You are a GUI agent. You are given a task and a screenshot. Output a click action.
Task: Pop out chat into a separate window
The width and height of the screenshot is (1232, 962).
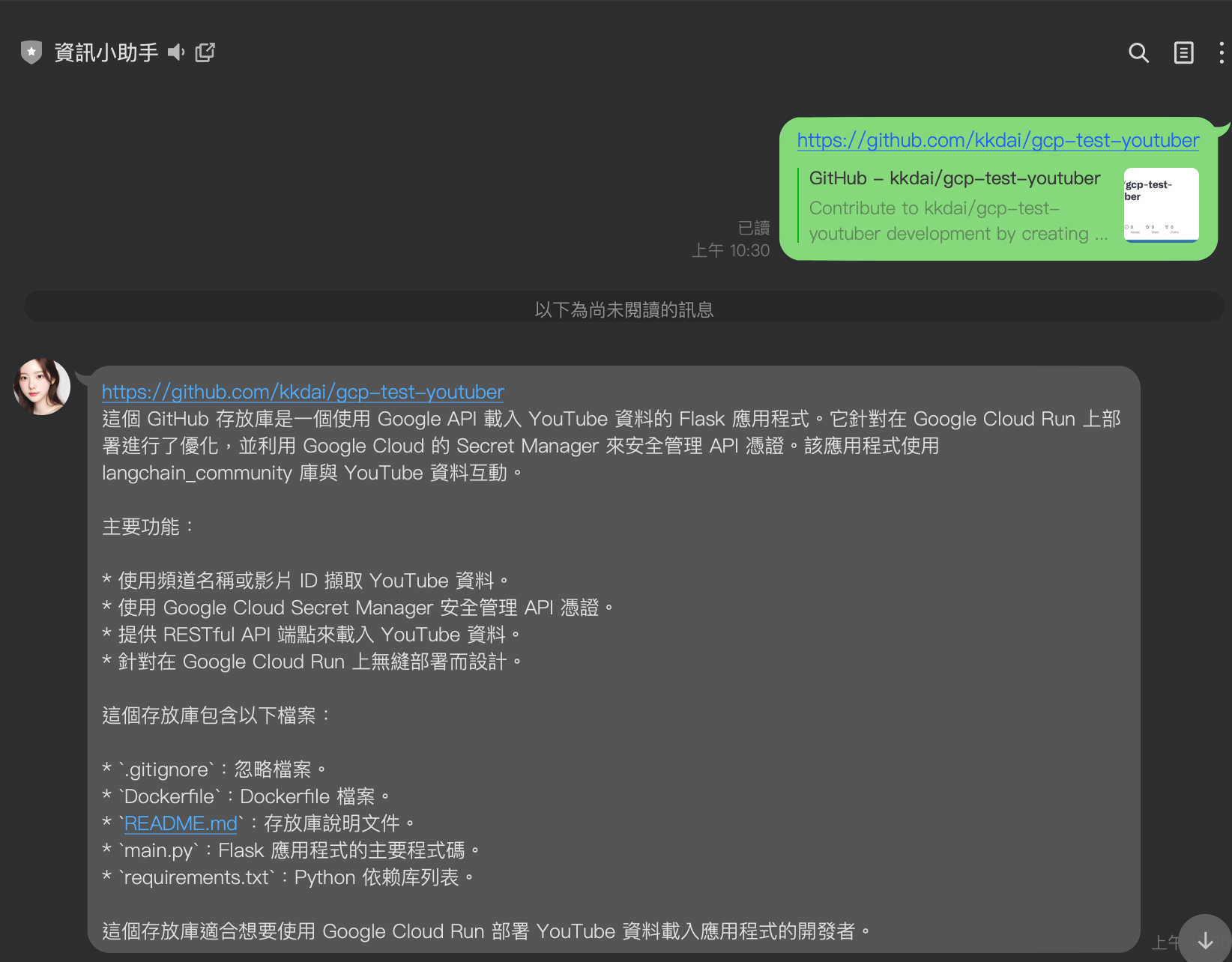tap(205, 52)
